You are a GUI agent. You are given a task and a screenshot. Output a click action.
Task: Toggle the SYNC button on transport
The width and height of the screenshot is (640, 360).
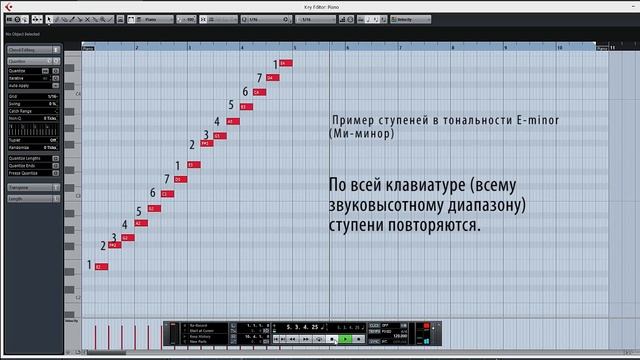tap(374, 341)
